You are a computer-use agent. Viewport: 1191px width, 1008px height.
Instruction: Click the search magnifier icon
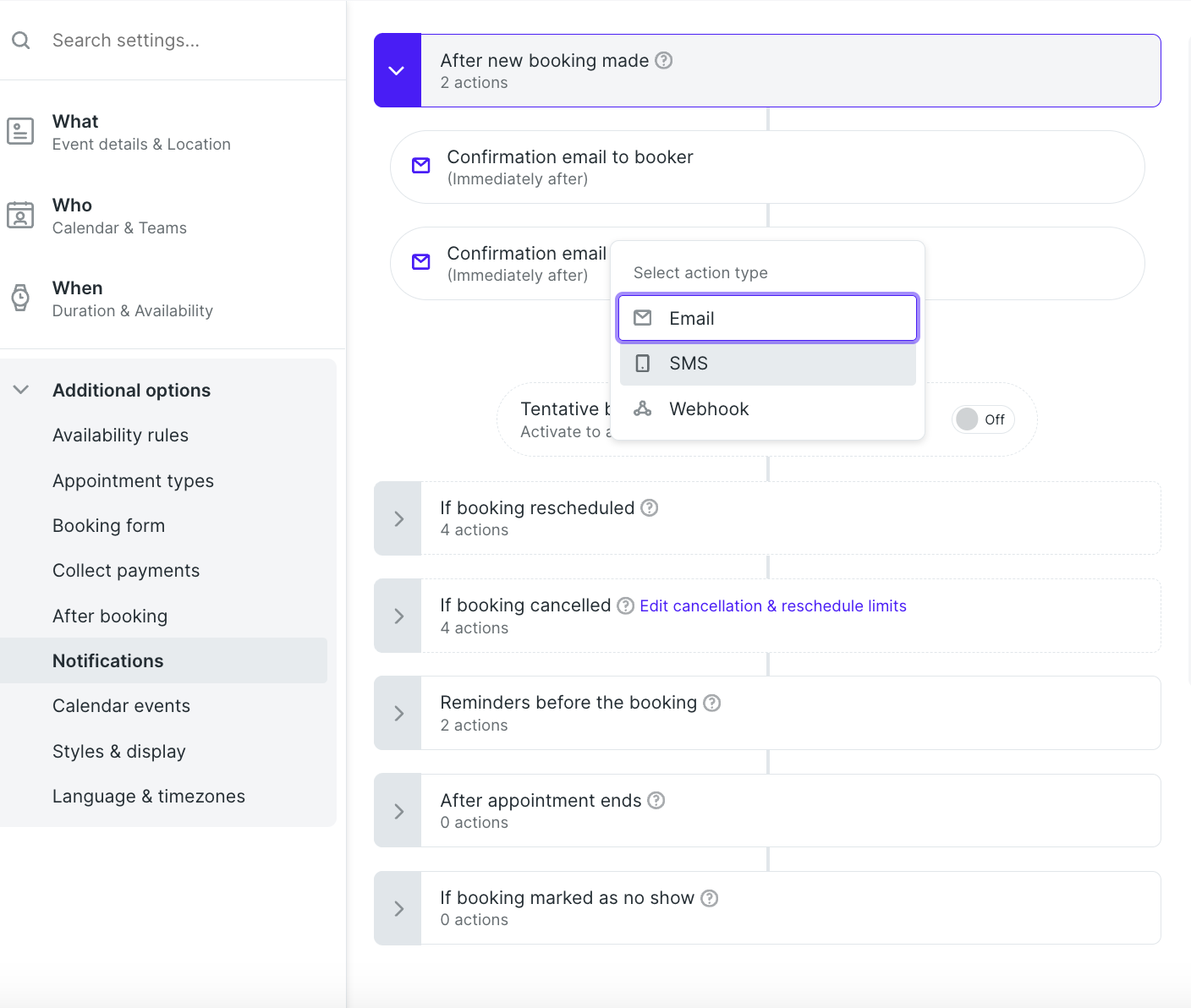pos(21,41)
